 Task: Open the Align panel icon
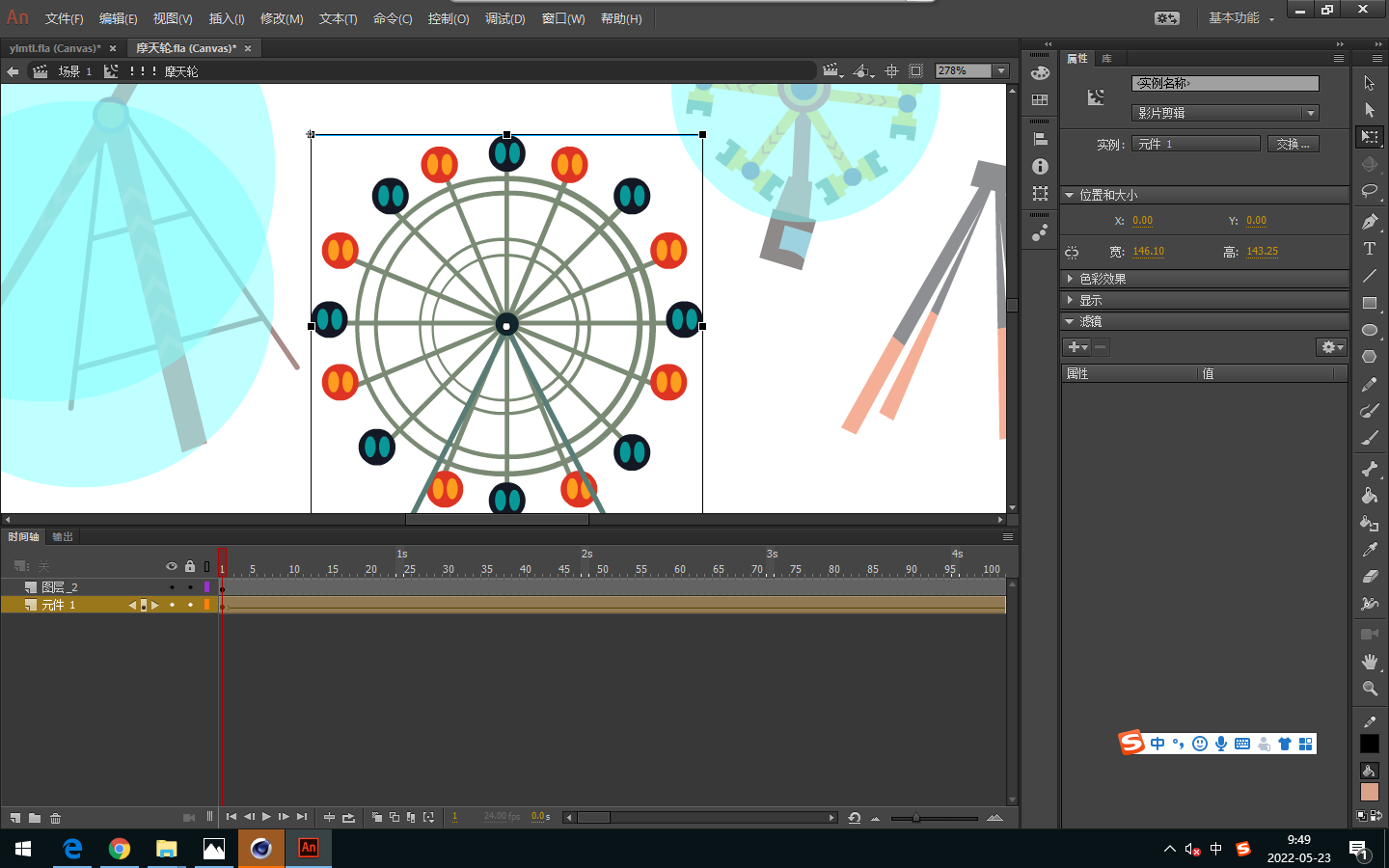(x=1040, y=140)
